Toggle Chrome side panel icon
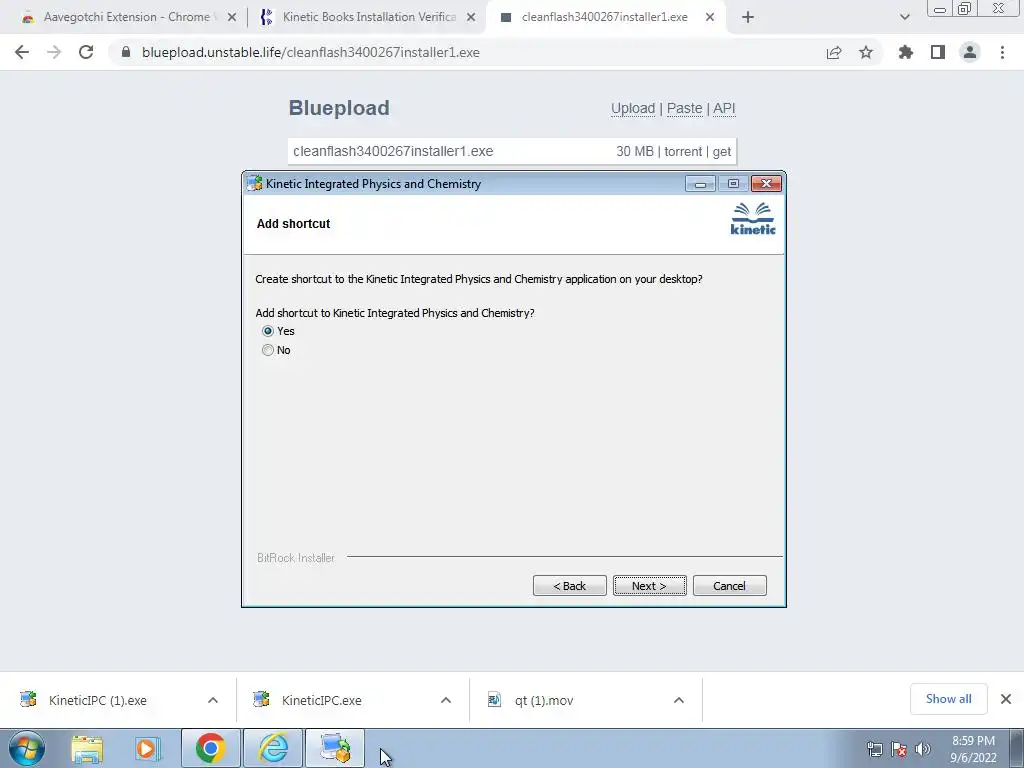1024x768 pixels. [x=938, y=52]
